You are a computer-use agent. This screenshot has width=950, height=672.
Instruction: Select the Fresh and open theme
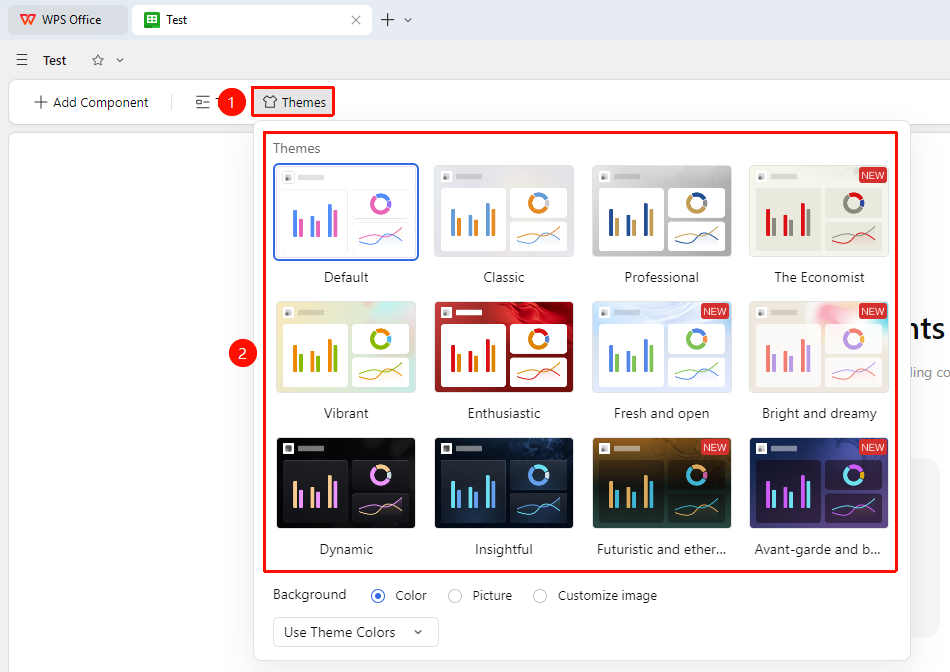[662, 347]
